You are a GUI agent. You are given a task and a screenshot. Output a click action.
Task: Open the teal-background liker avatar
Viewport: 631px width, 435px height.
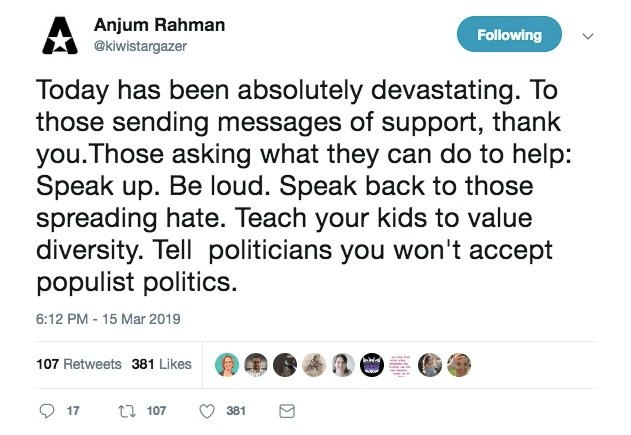pyautogui.click(x=228, y=364)
